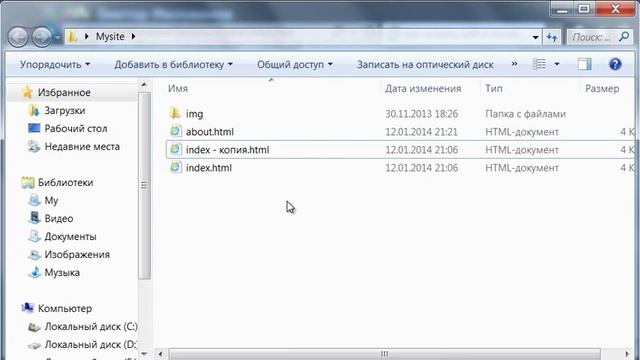The height and width of the screenshot is (360, 640).
Task: Click the horizontal scrollbar thumb at bottom
Action: point(384,354)
